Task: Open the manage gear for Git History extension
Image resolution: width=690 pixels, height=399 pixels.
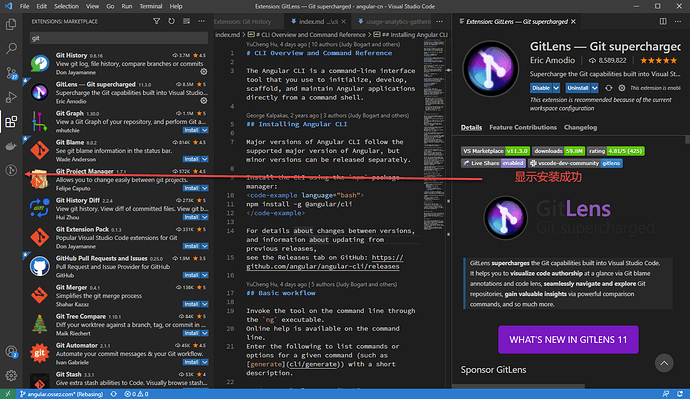Action: [204, 72]
